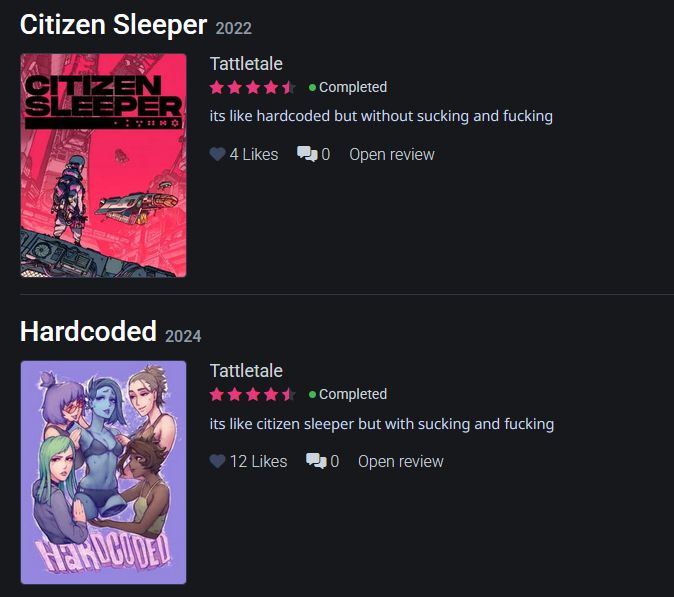
Task: Open review link for Citizen Sleeper
Action: click(392, 154)
